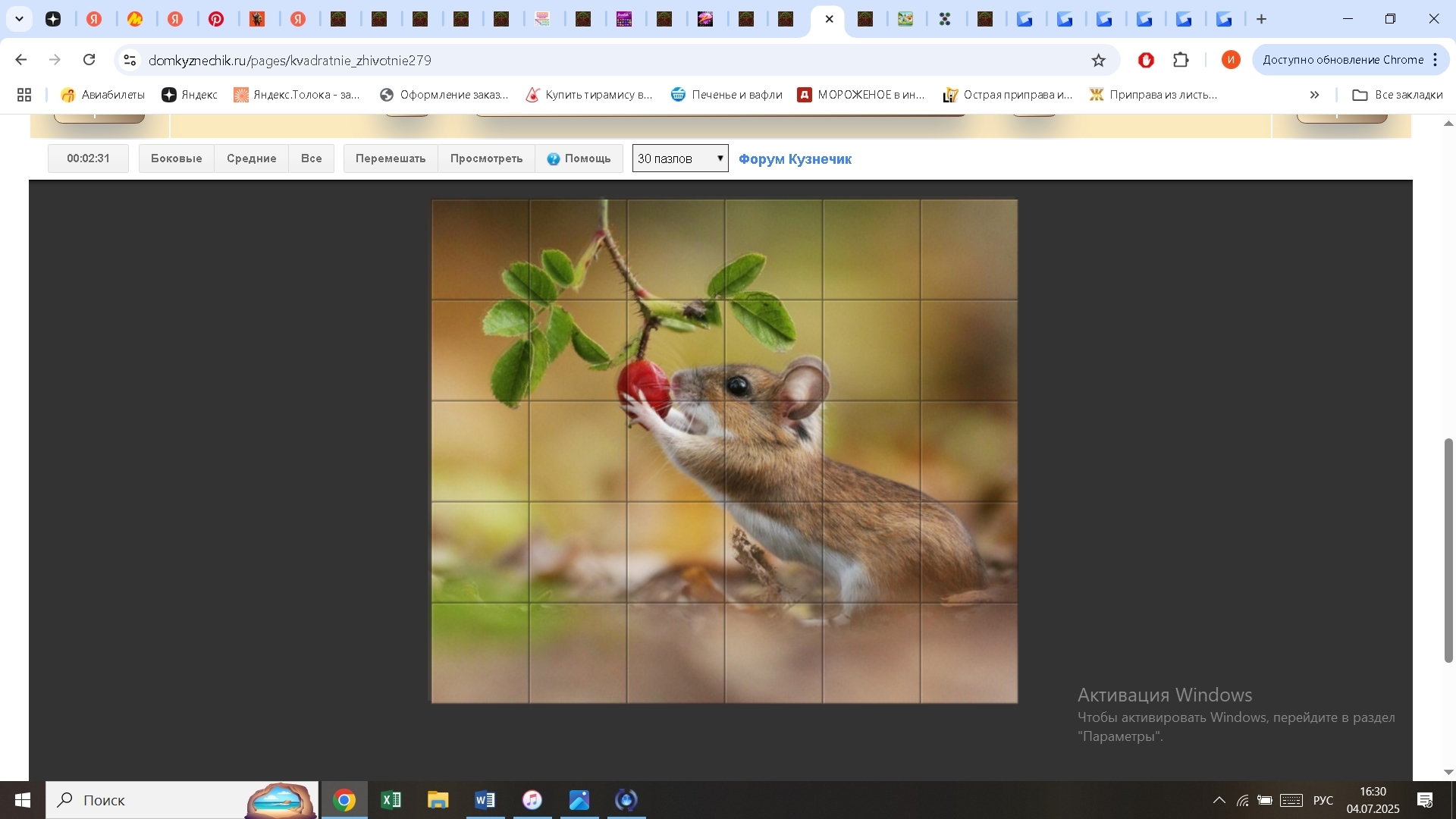Open the МОРОЖЕНОЕ в ин... bookmark
This screenshot has height=819, width=1456.
[861, 95]
